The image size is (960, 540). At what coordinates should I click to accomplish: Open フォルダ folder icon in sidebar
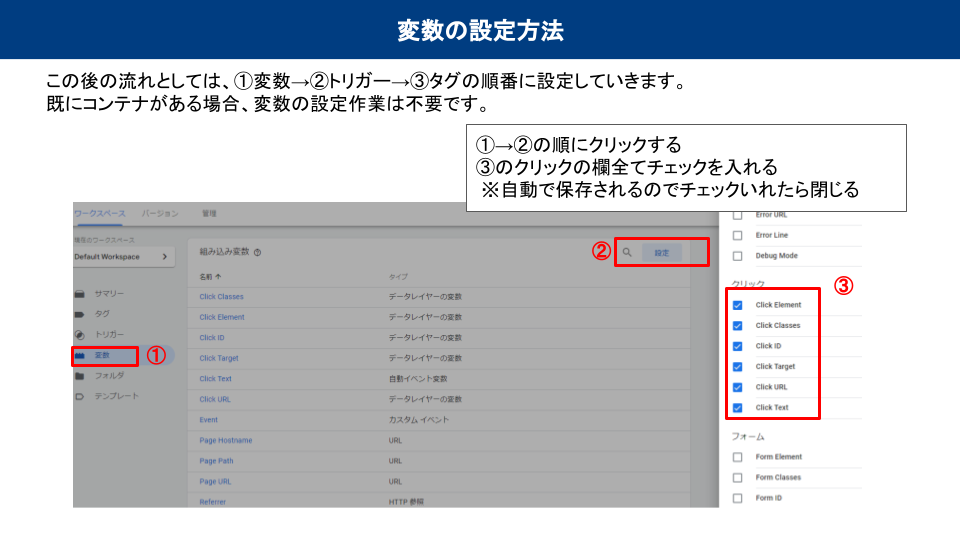pyautogui.click(x=79, y=376)
